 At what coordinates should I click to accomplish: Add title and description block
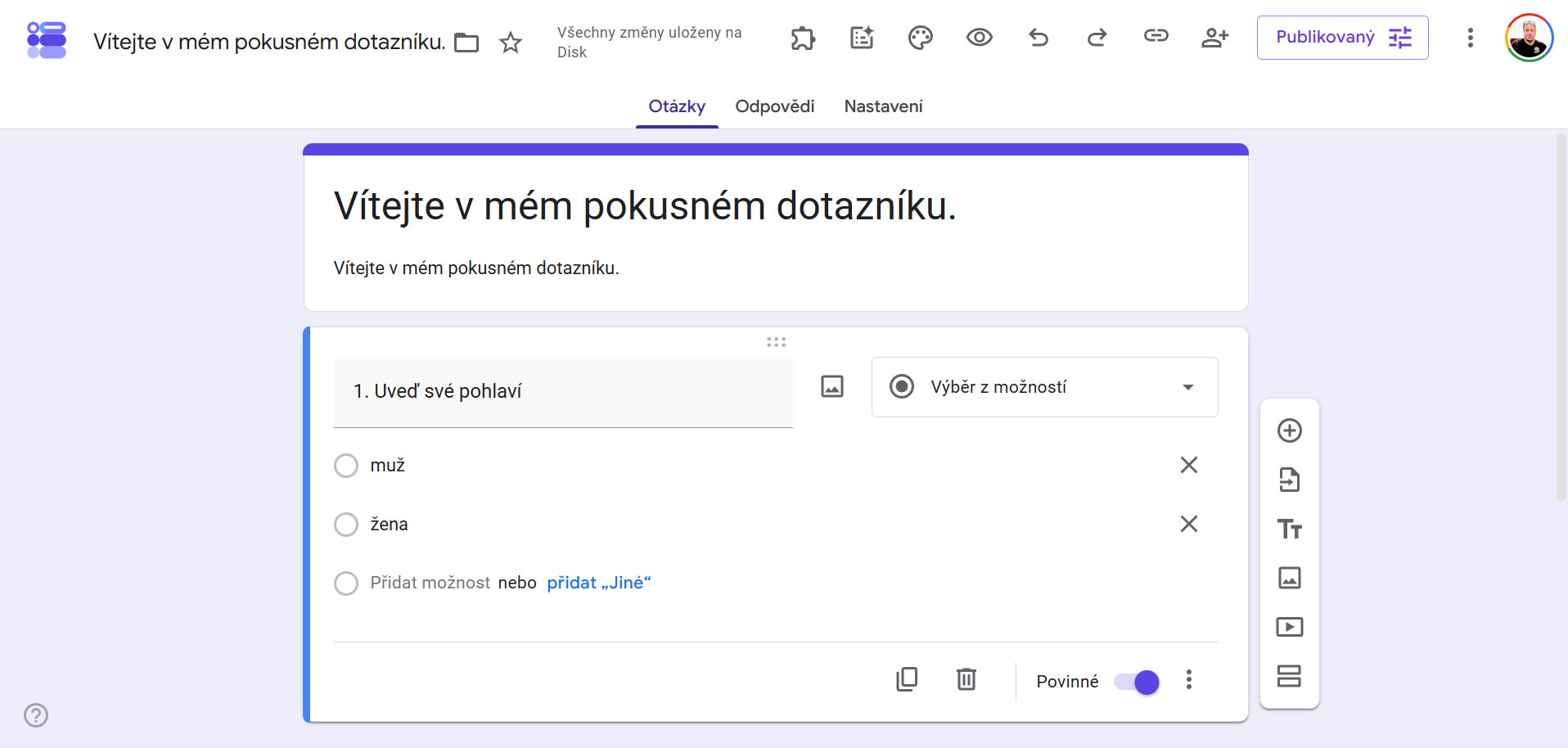point(1290,529)
